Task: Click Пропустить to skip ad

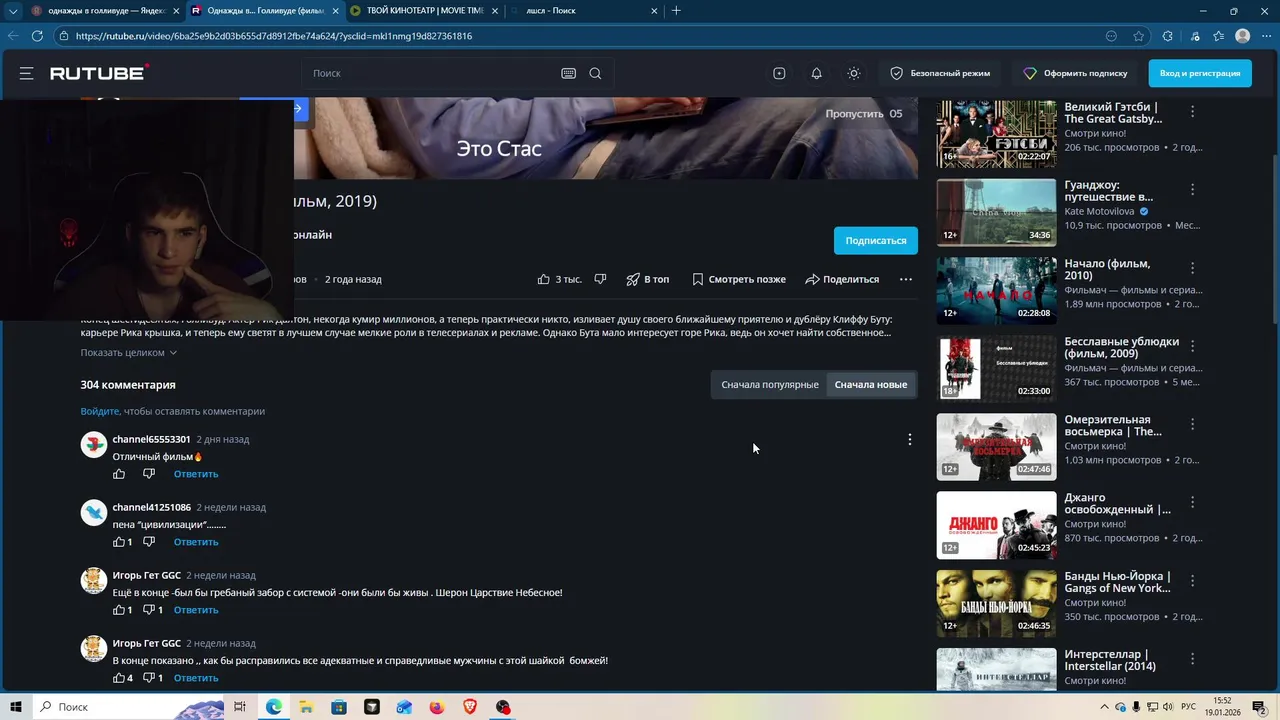Action: [863, 114]
